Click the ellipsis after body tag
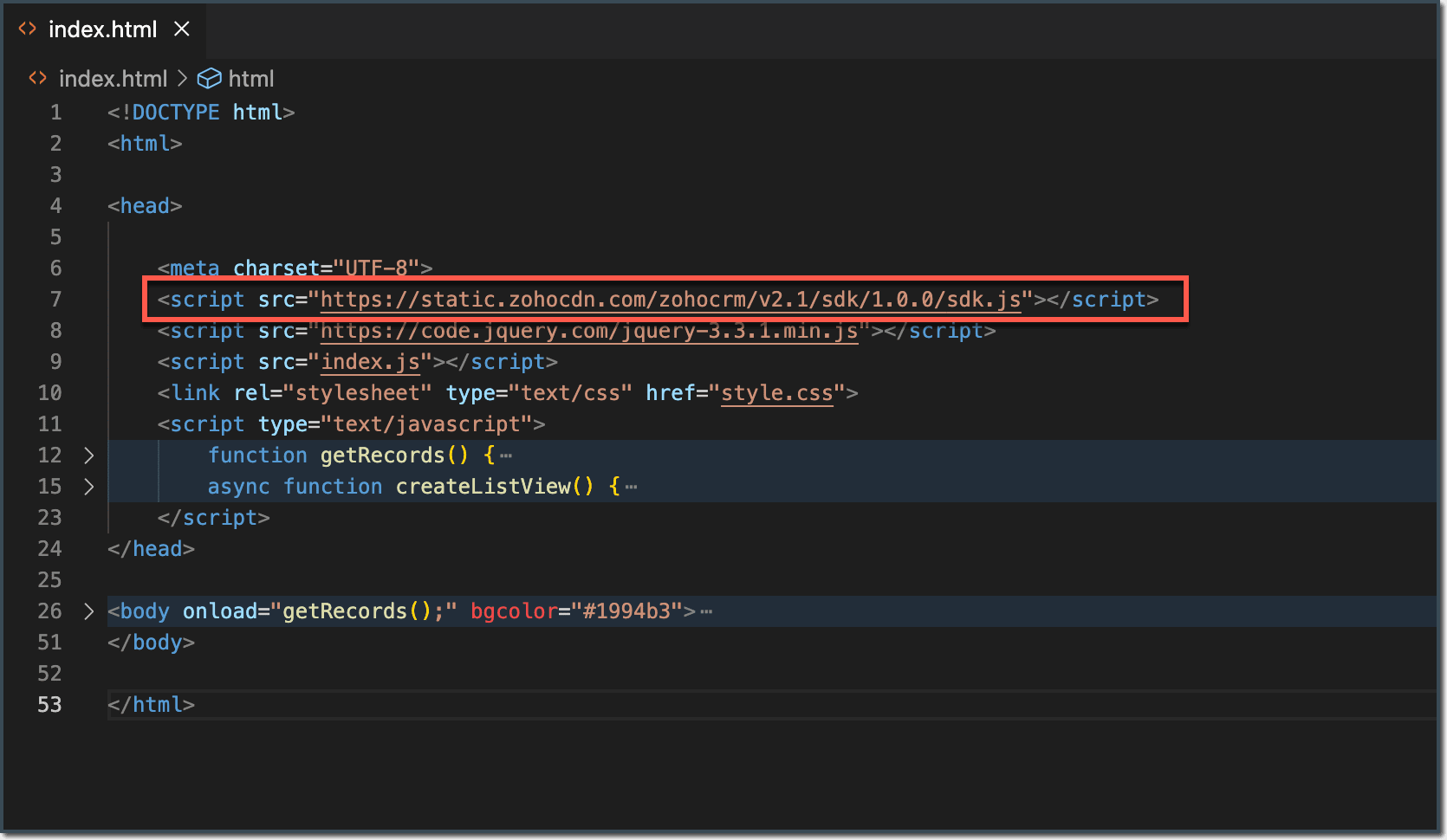This screenshot has height=840, width=1447. pyautogui.click(x=706, y=611)
